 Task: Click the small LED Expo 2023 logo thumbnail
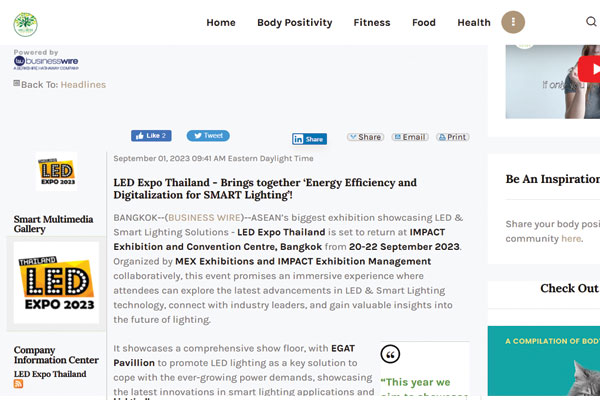57,171
